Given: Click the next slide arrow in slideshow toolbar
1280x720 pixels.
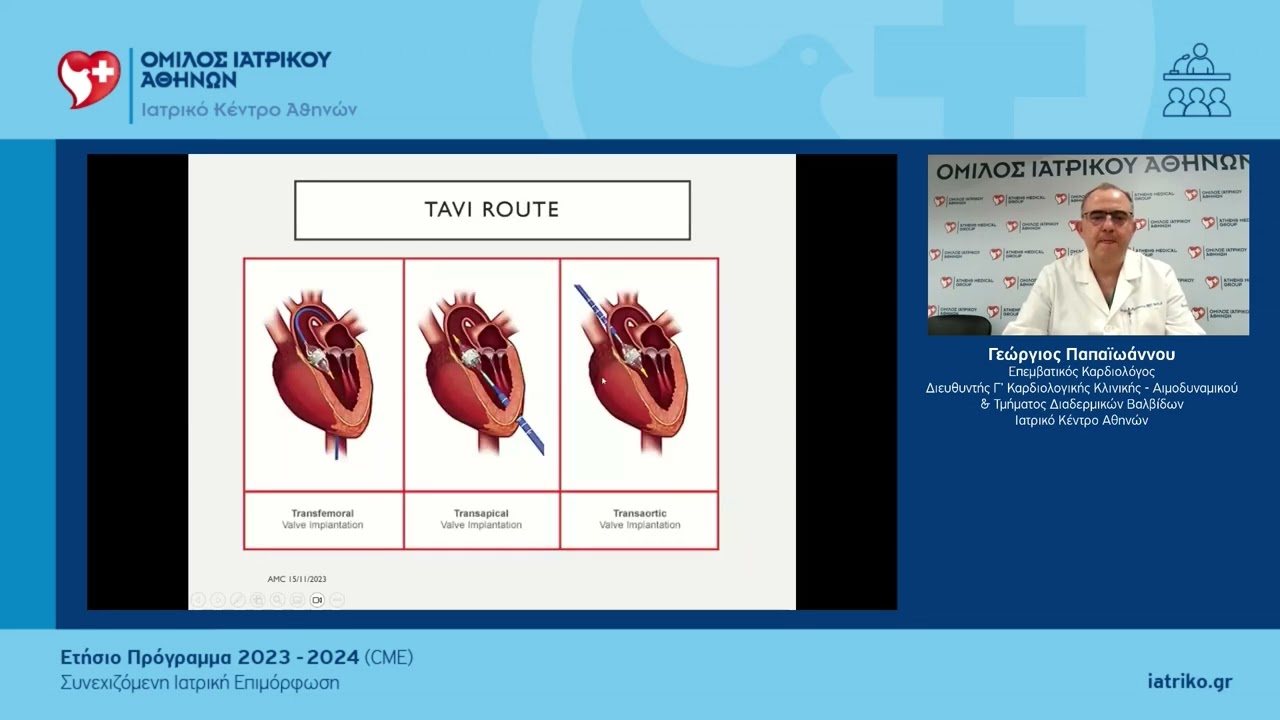Looking at the screenshot, I should click(x=218, y=600).
